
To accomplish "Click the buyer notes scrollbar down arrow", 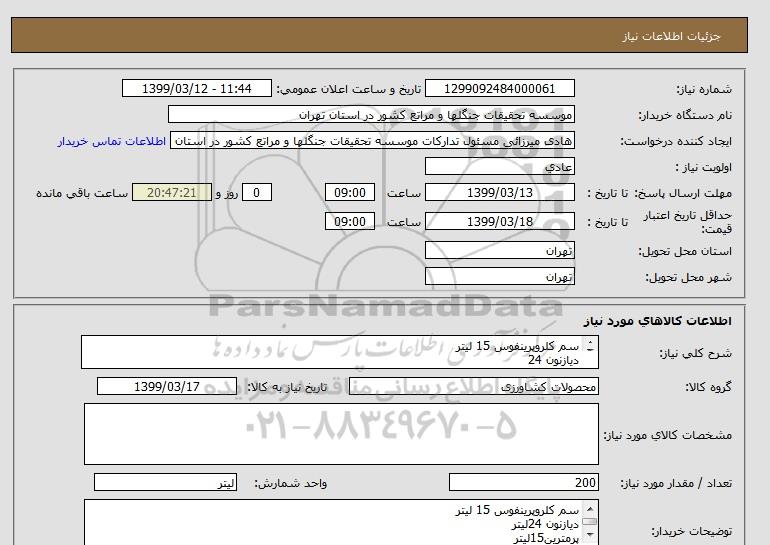I will pyautogui.click(x=590, y=534).
